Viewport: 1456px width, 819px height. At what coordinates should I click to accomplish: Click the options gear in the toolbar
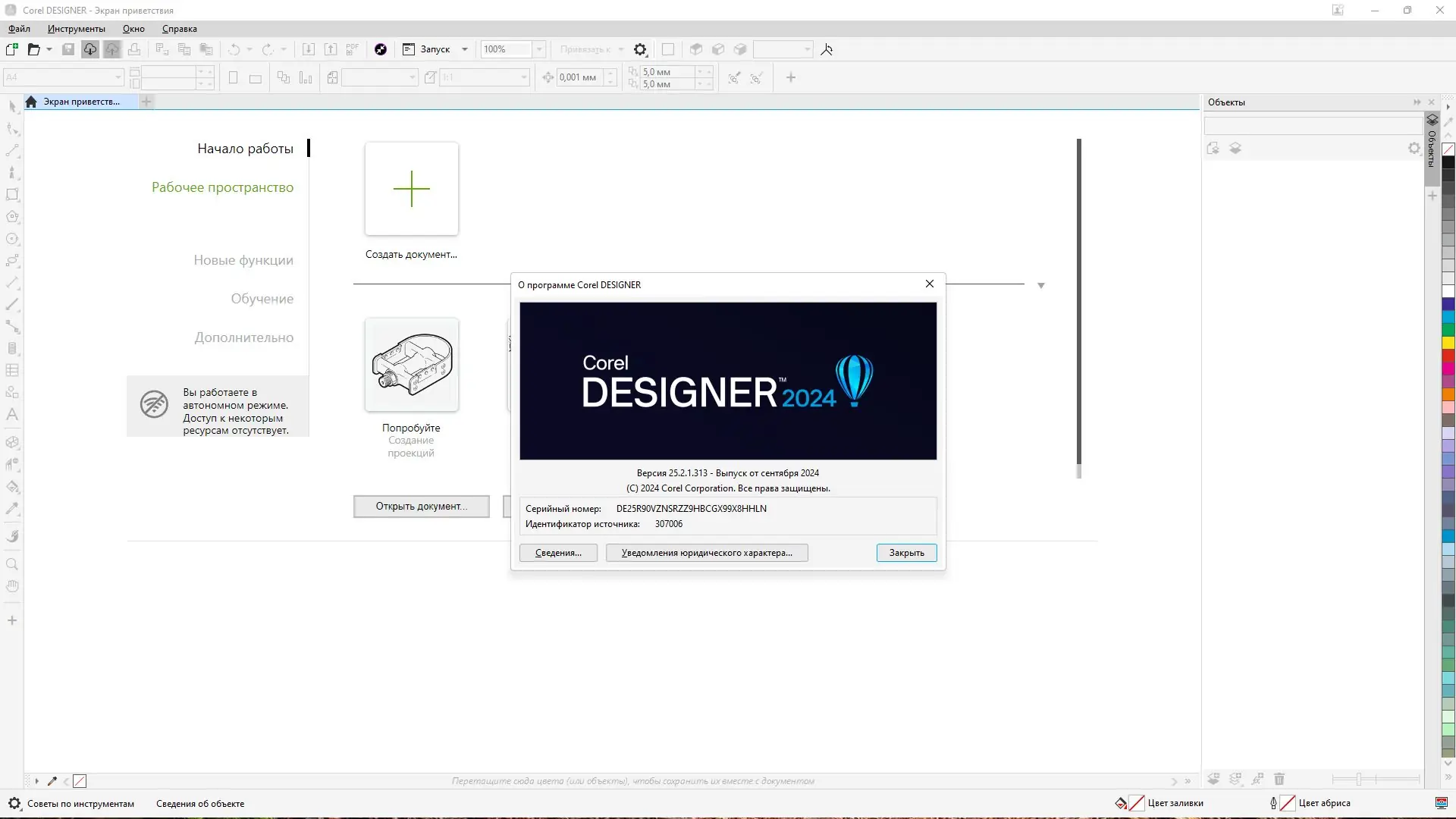click(x=640, y=49)
